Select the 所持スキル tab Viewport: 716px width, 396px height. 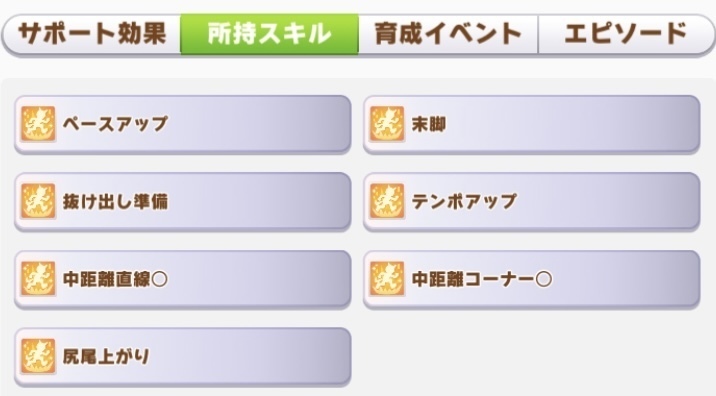[x=269, y=34]
